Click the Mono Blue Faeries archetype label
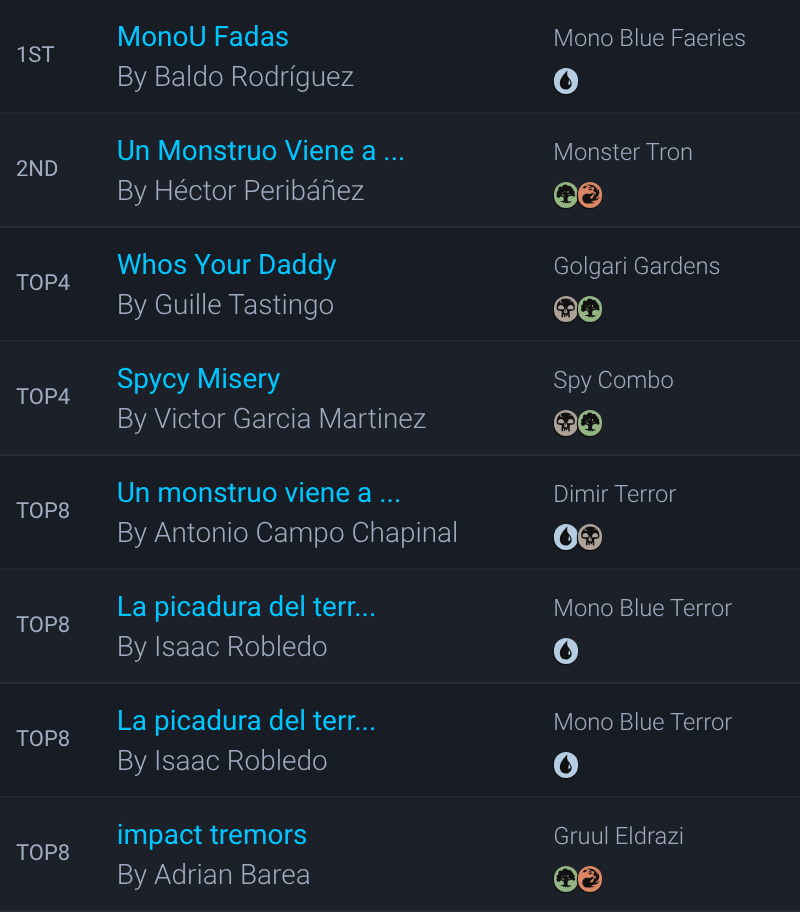The height and width of the screenshot is (912, 800). click(649, 38)
